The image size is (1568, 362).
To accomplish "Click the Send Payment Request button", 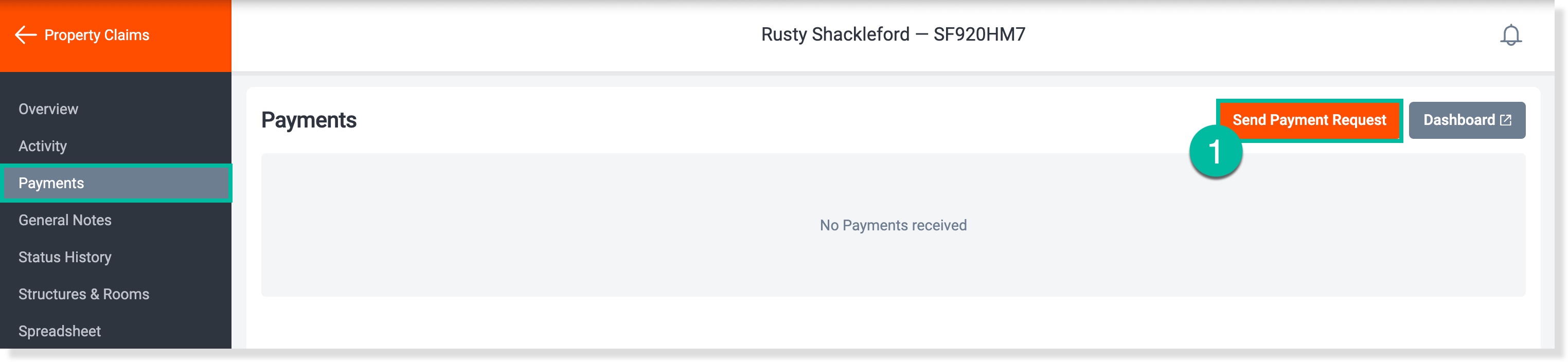I will click(1310, 120).
